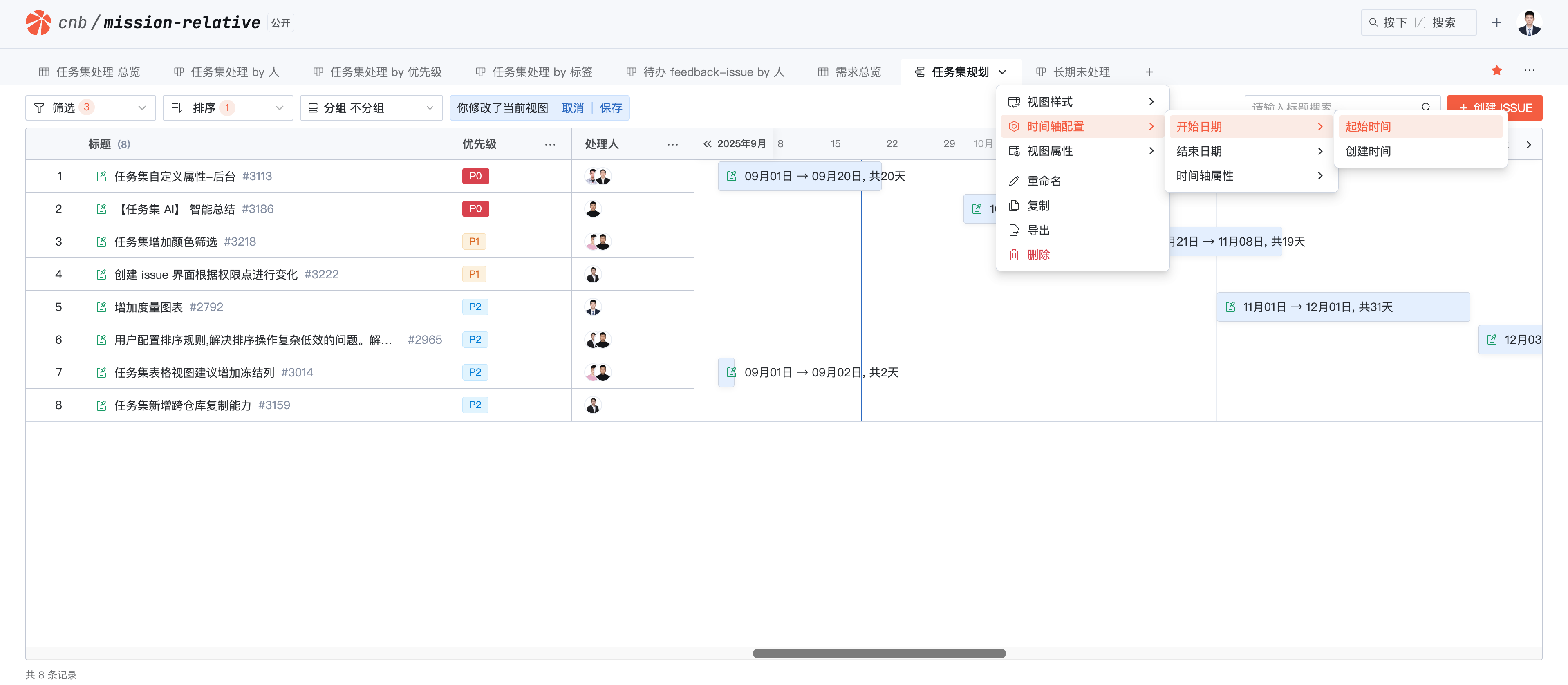Click 取消 to discard view changes

pyautogui.click(x=572, y=108)
